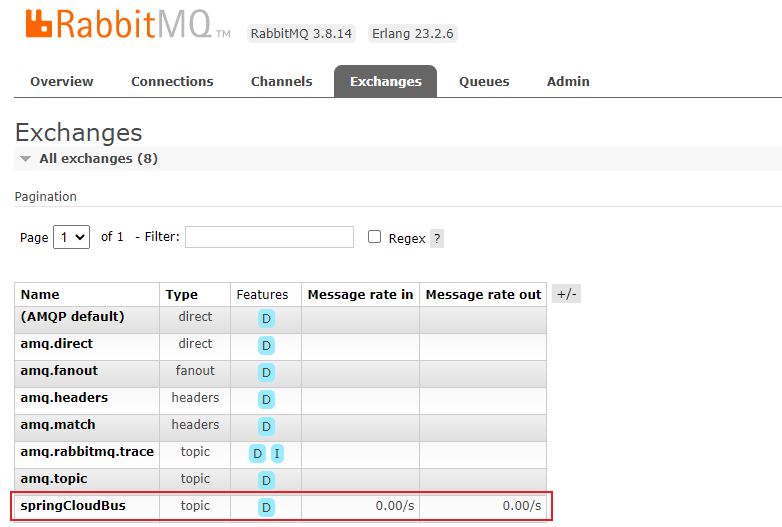Click the RabbitMQ logo
This screenshot has height=527, width=782.
pyautogui.click(x=128, y=25)
